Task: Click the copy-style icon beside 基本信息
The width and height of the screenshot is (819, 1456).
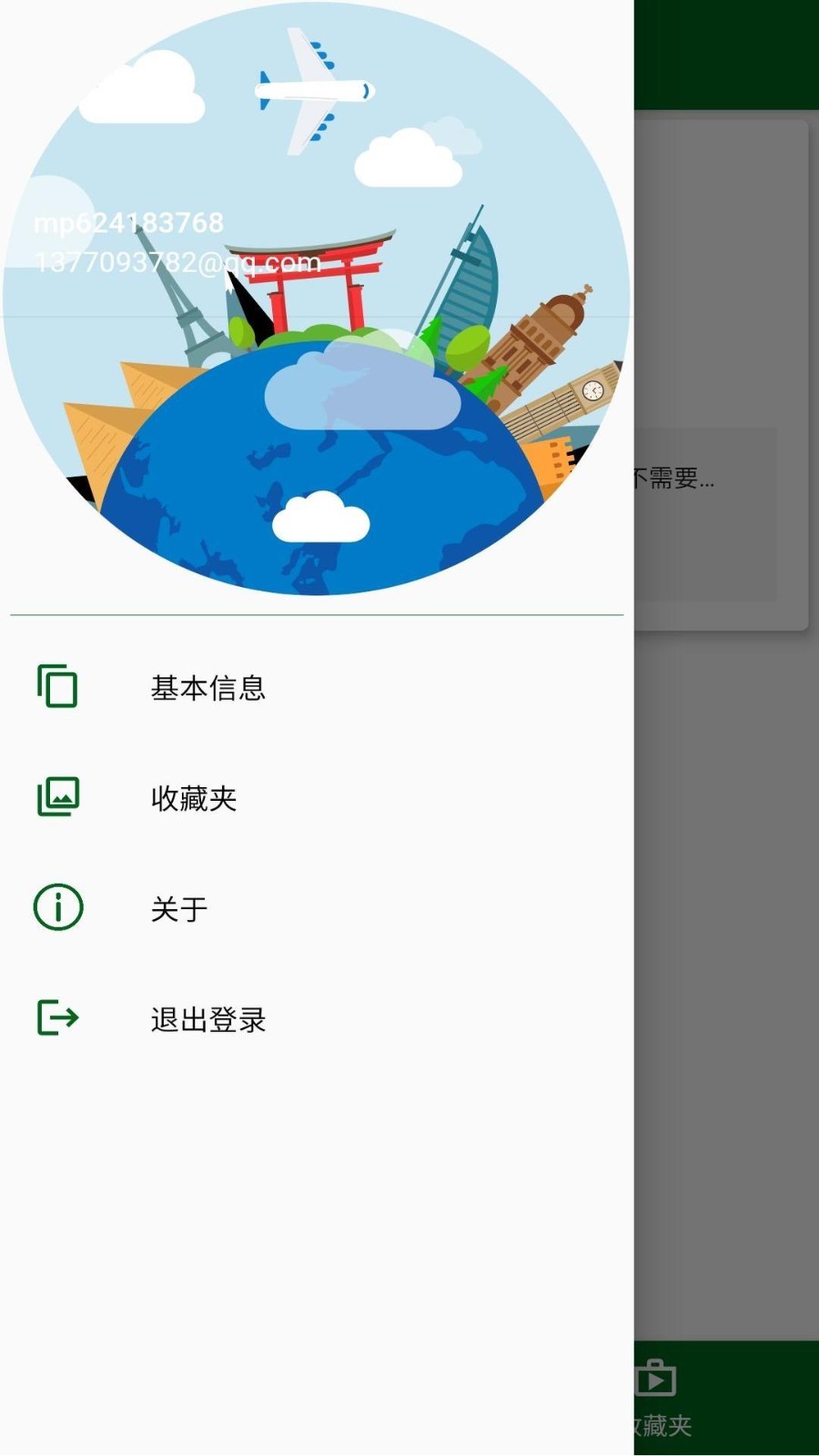Action: (57, 686)
